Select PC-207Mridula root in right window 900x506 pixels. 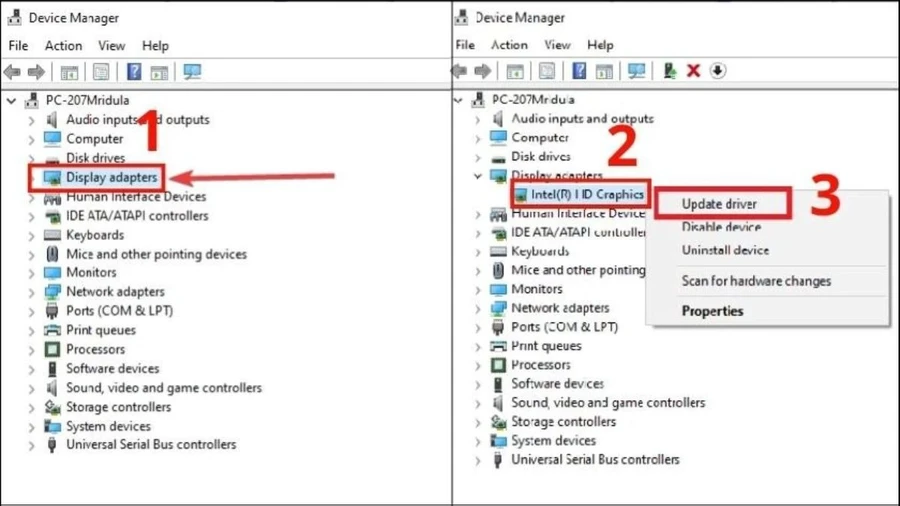click(533, 100)
